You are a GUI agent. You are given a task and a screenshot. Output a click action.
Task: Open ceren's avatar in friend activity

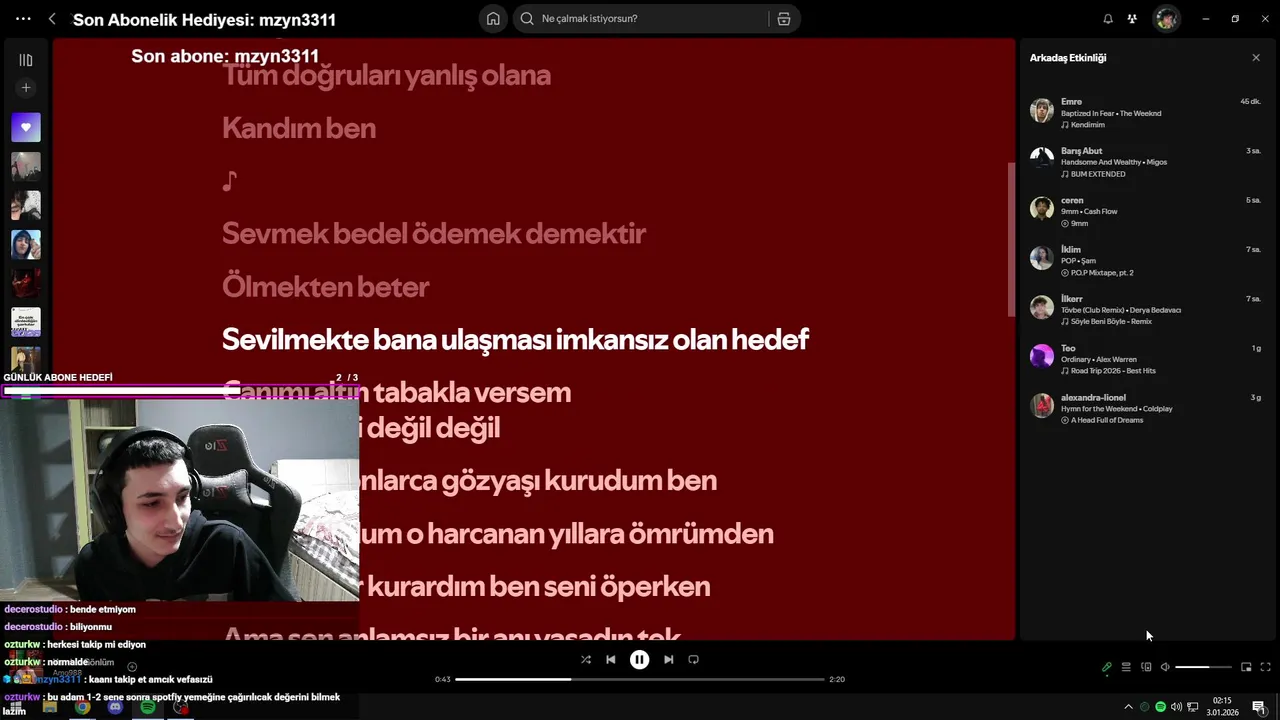pyautogui.click(x=1042, y=209)
